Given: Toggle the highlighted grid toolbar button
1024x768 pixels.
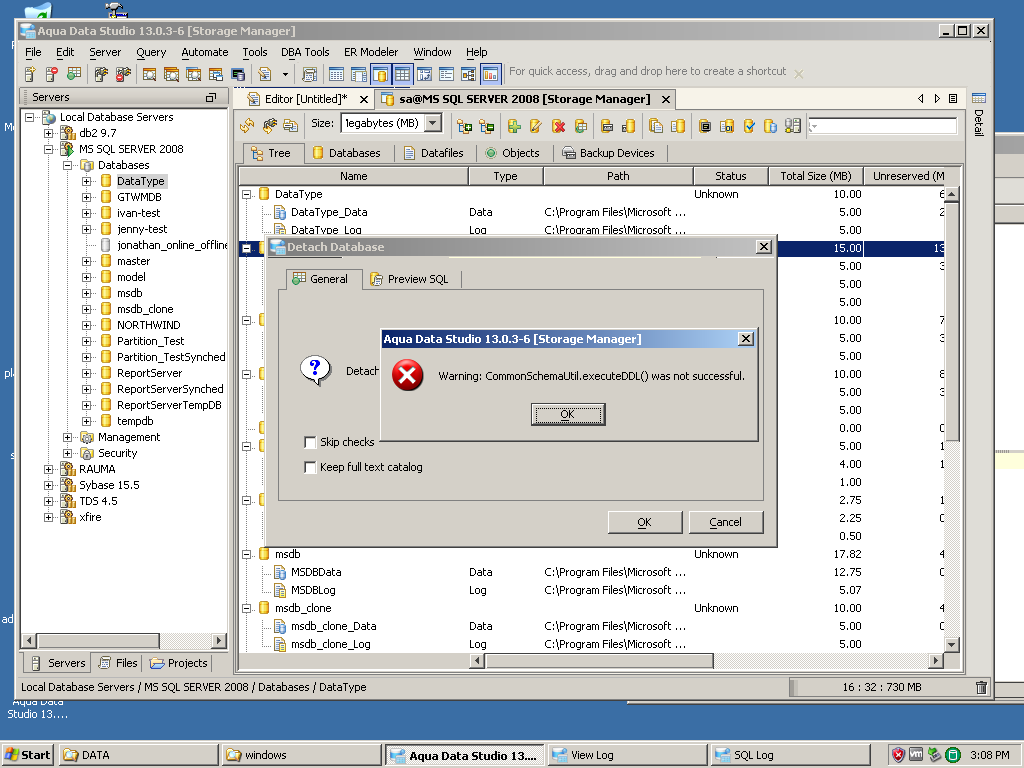Looking at the screenshot, I should [402, 74].
